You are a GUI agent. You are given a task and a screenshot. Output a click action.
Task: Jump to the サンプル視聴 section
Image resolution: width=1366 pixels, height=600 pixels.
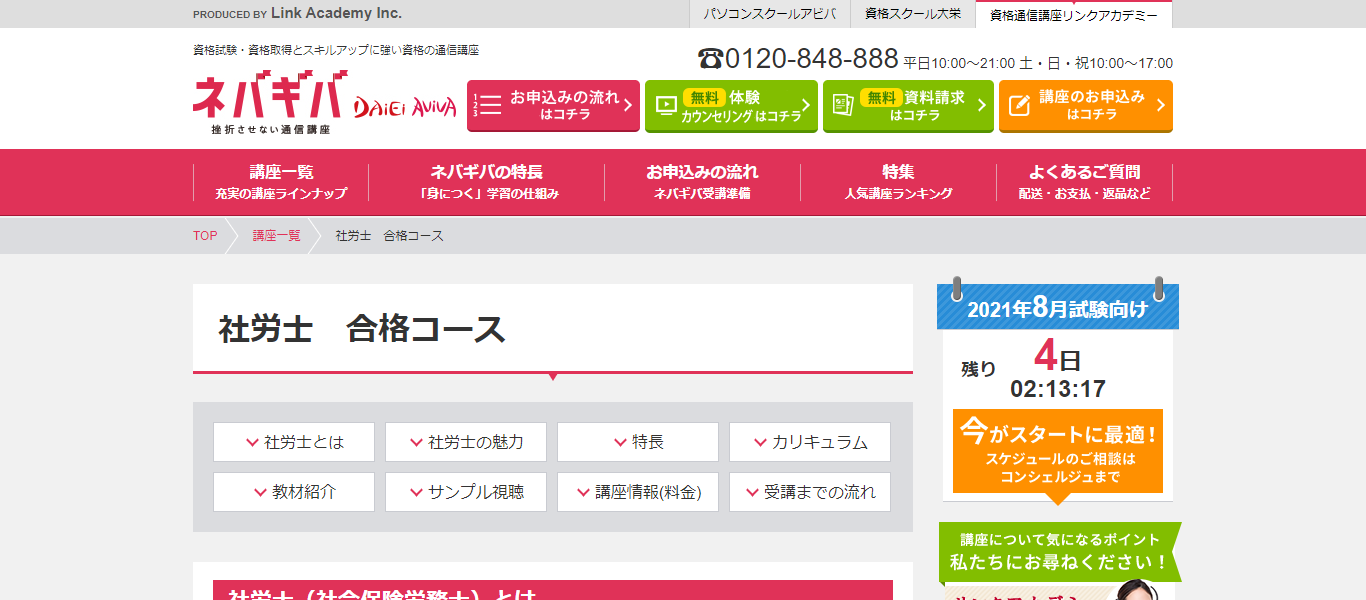click(x=466, y=492)
